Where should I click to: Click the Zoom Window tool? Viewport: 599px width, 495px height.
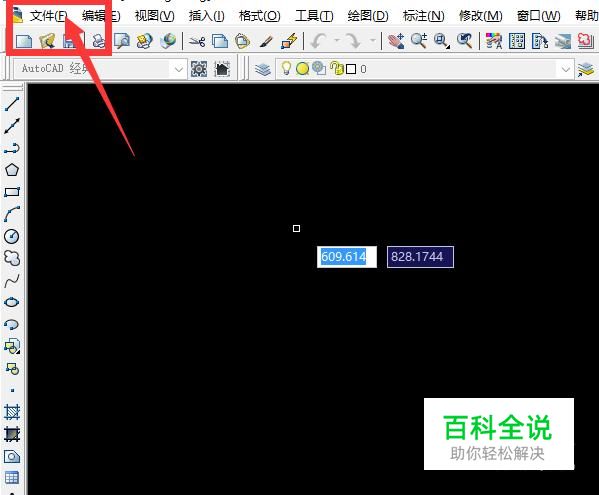[x=442, y=40]
